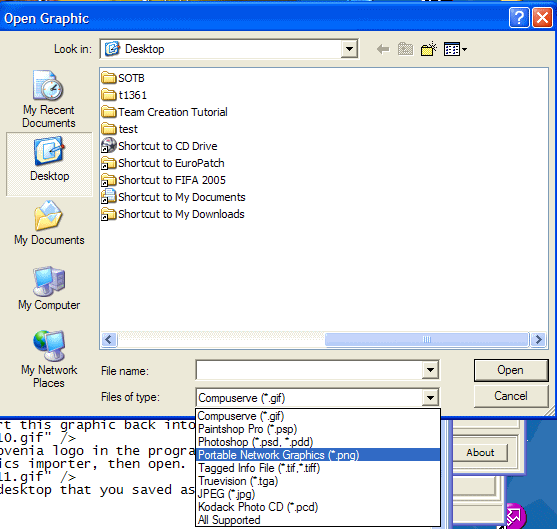Select My Documents in places bar
557x529 pixels.
49,223
